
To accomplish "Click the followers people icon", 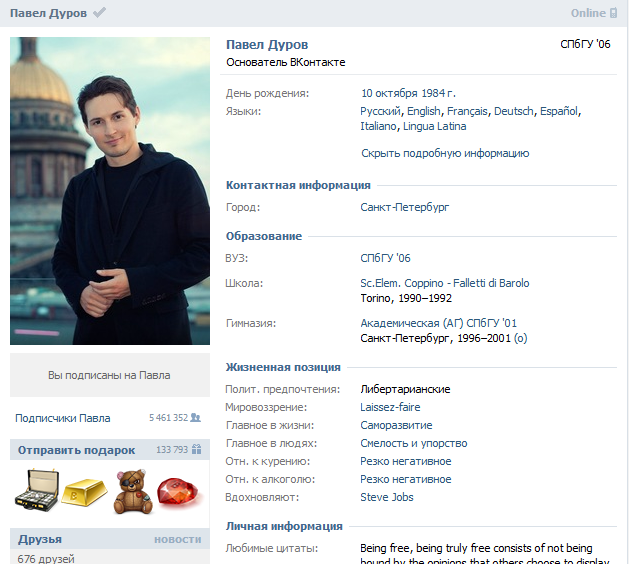I will (196, 418).
